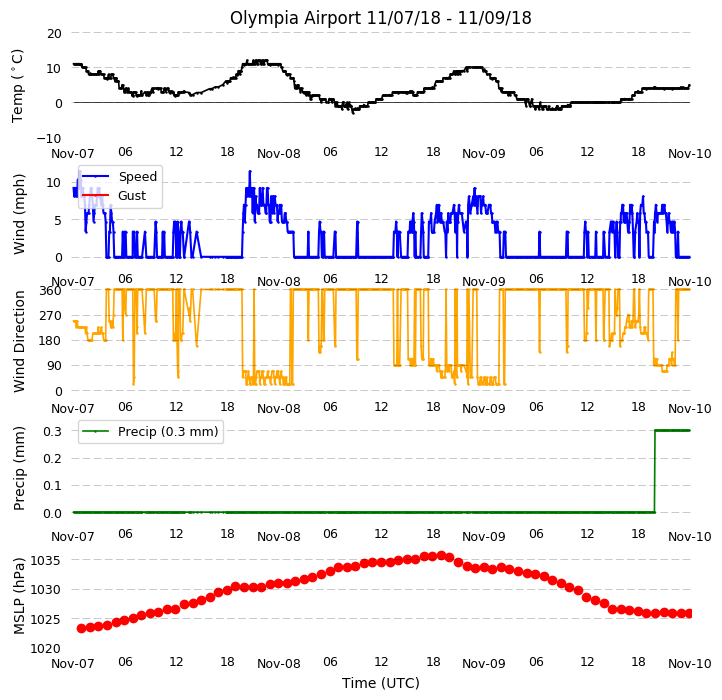
Task: Click the Wind (mph) y-axis label
Action: click(x=18, y=214)
